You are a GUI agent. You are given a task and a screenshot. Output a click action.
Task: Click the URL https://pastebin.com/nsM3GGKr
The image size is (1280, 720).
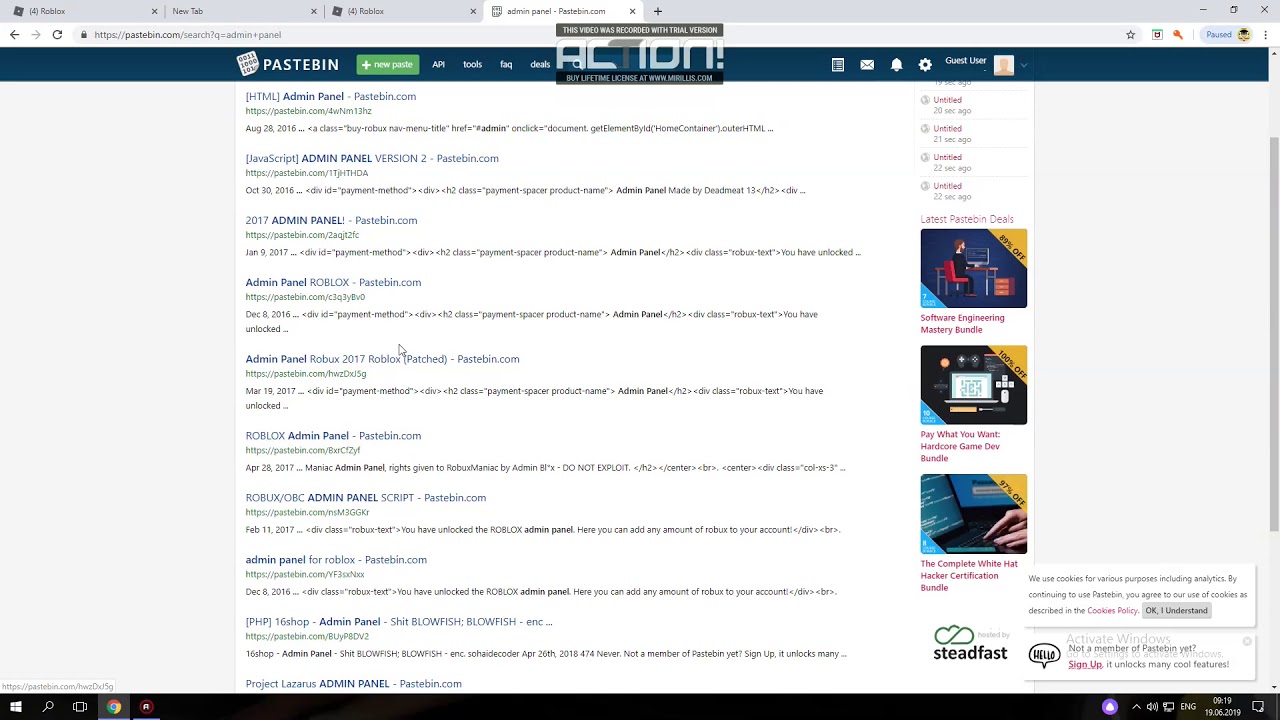click(307, 513)
